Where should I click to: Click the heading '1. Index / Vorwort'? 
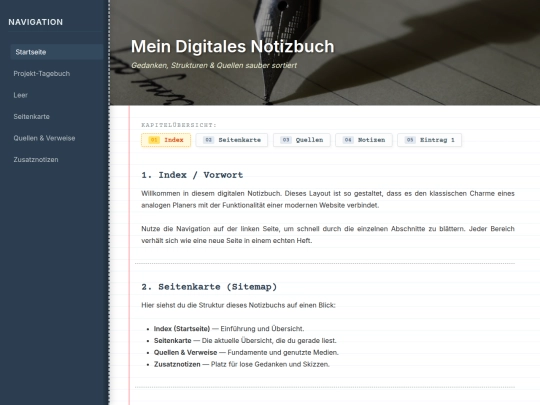[192, 175]
